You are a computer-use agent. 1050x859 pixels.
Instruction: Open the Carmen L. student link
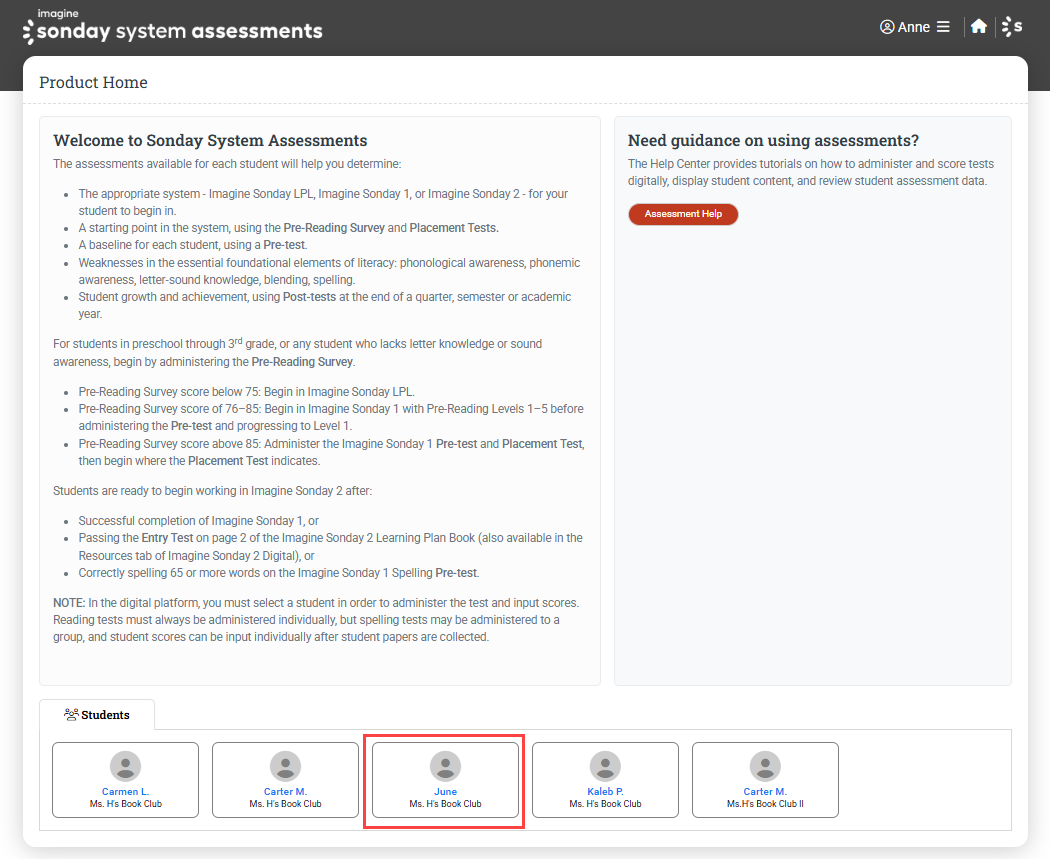125,792
